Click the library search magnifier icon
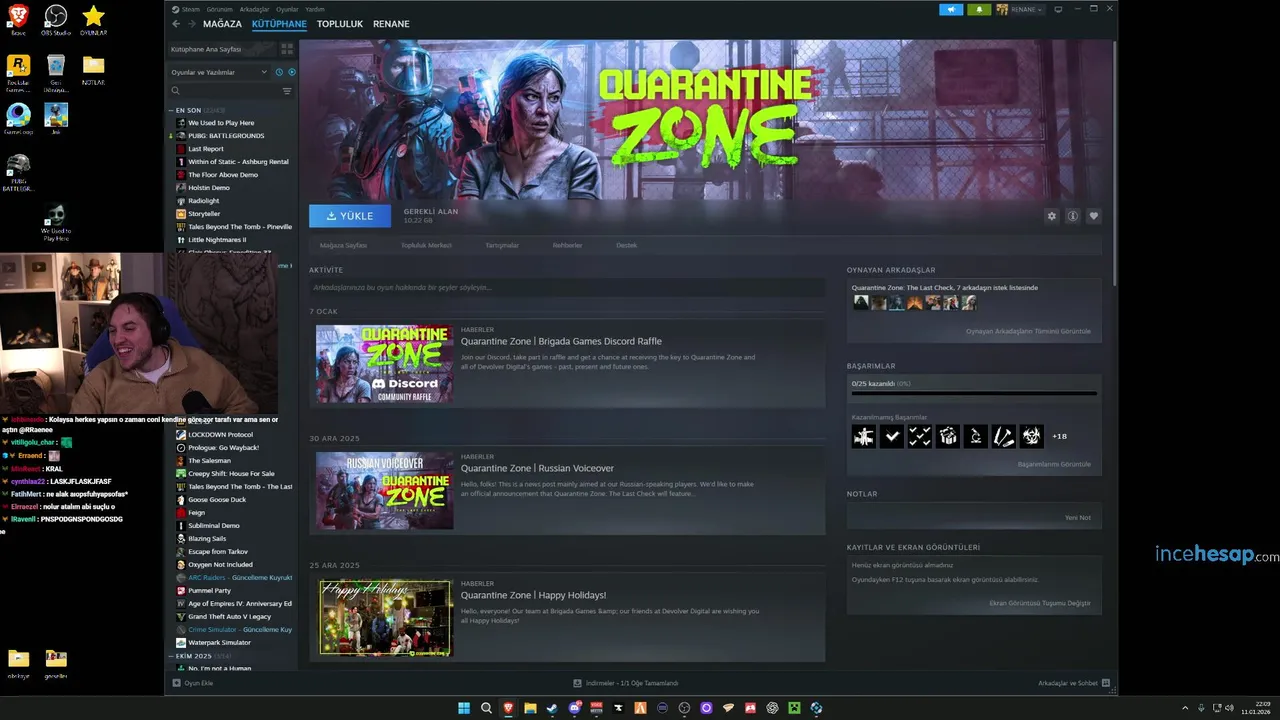 coord(176,91)
